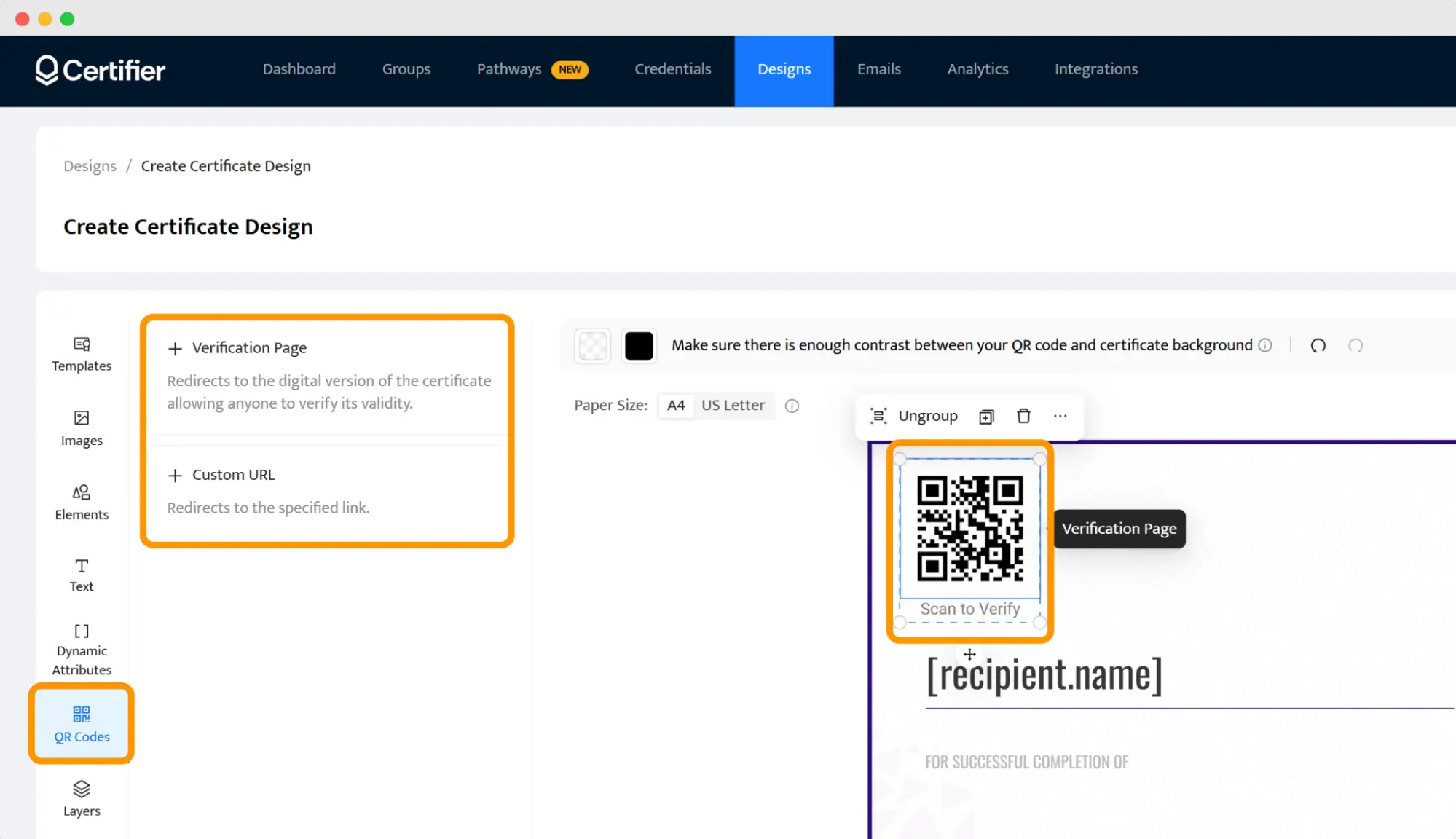
Task: Open the Elements sidebar panel
Action: (x=82, y=503)
